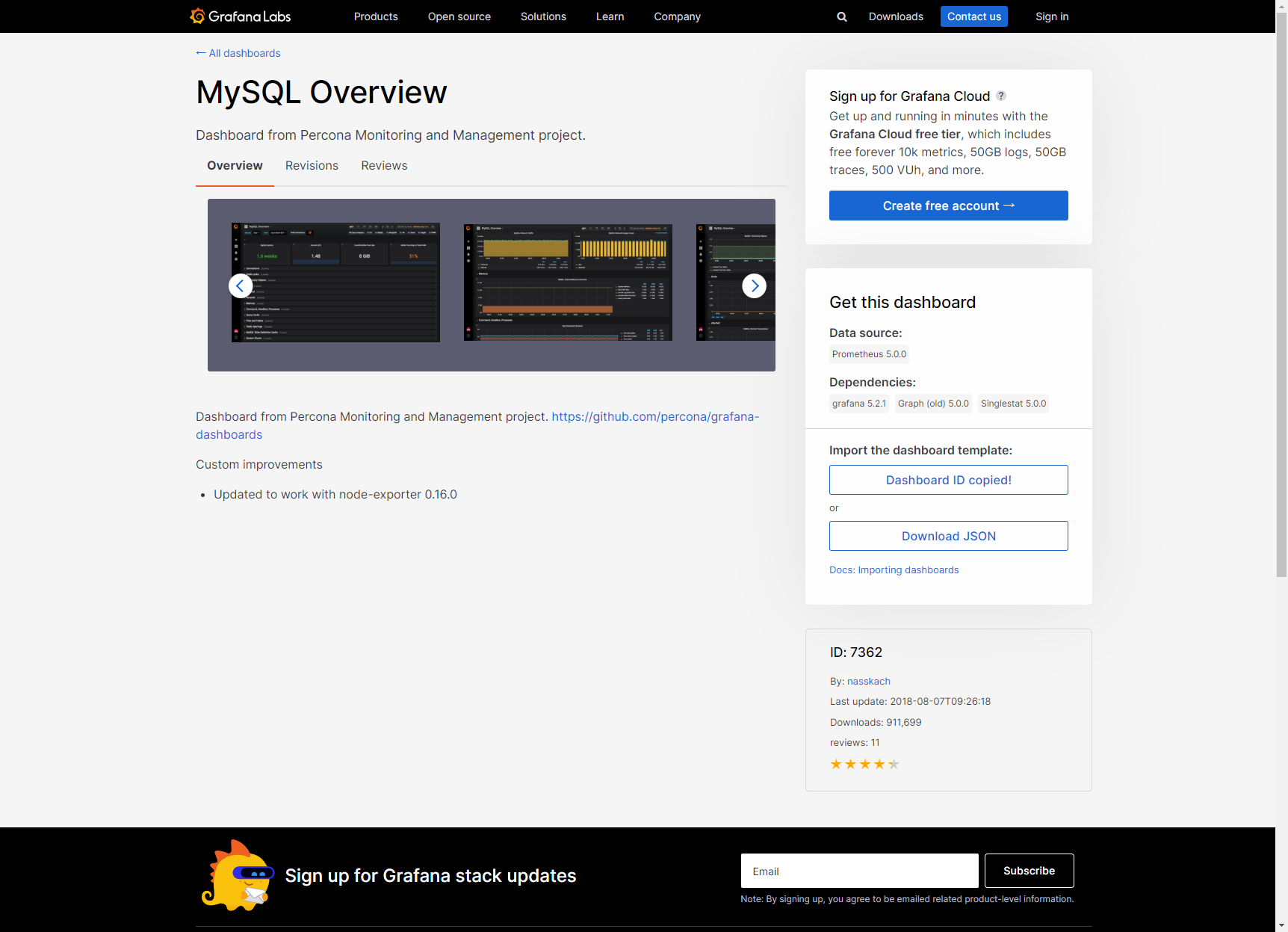Click the reviews: 11 text

(855, 742)
